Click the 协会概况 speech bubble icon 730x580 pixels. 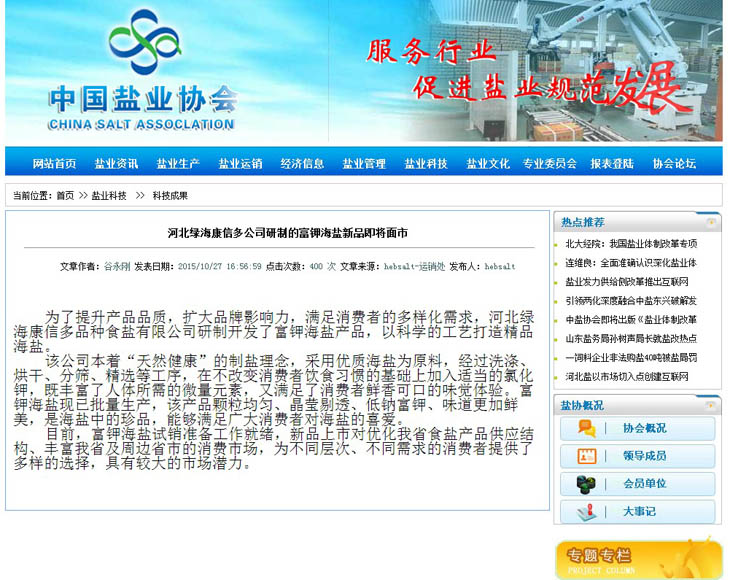pyautogui.click(x=586, y=428)
